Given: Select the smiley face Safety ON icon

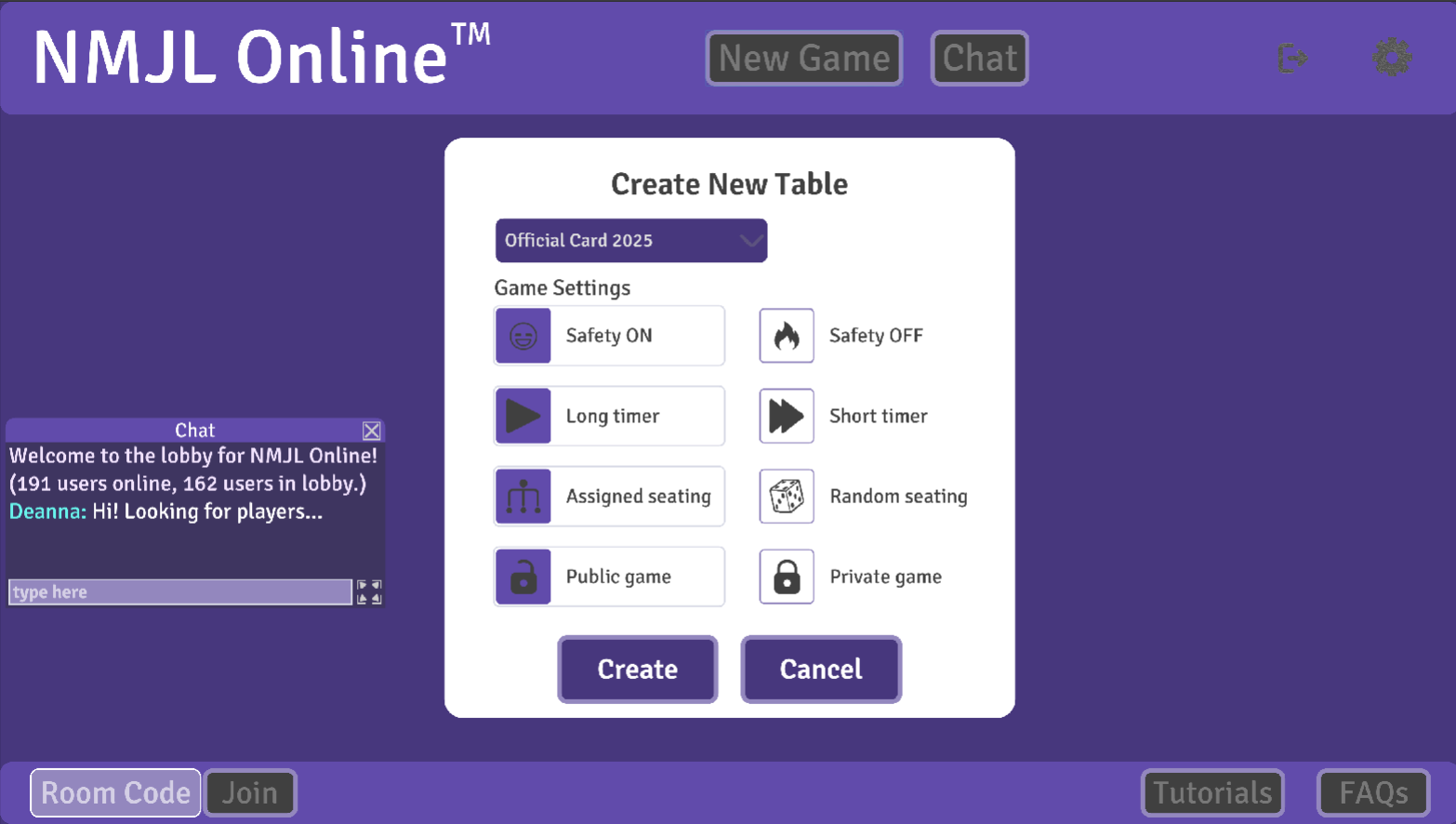Looking at the screenshot, I should tap(523, 336).
